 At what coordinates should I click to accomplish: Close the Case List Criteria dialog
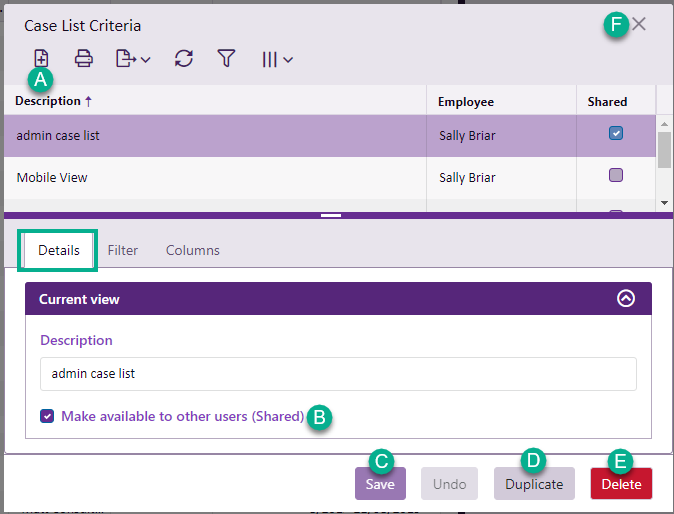639,24
